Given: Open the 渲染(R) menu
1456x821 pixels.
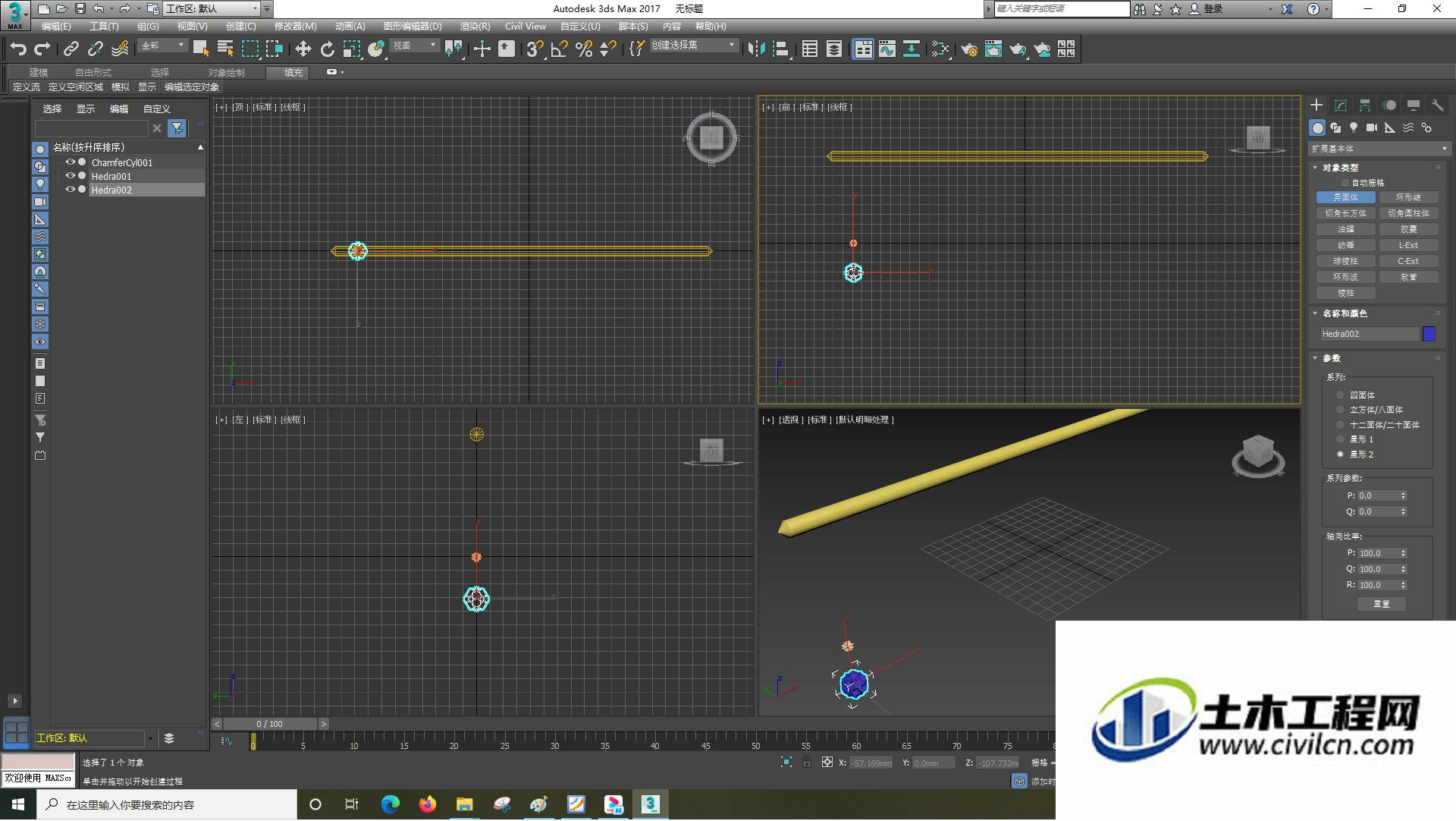Looking at the screenshot, I should [x=475, y=27].
